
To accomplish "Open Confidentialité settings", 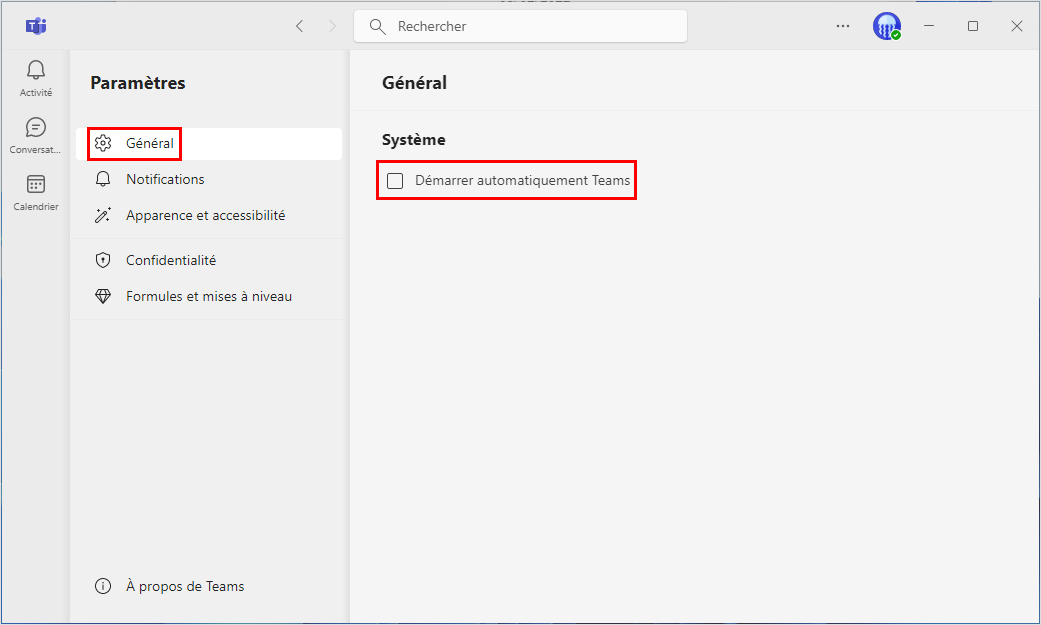I will pyautogui.click(x=209, y=260).
